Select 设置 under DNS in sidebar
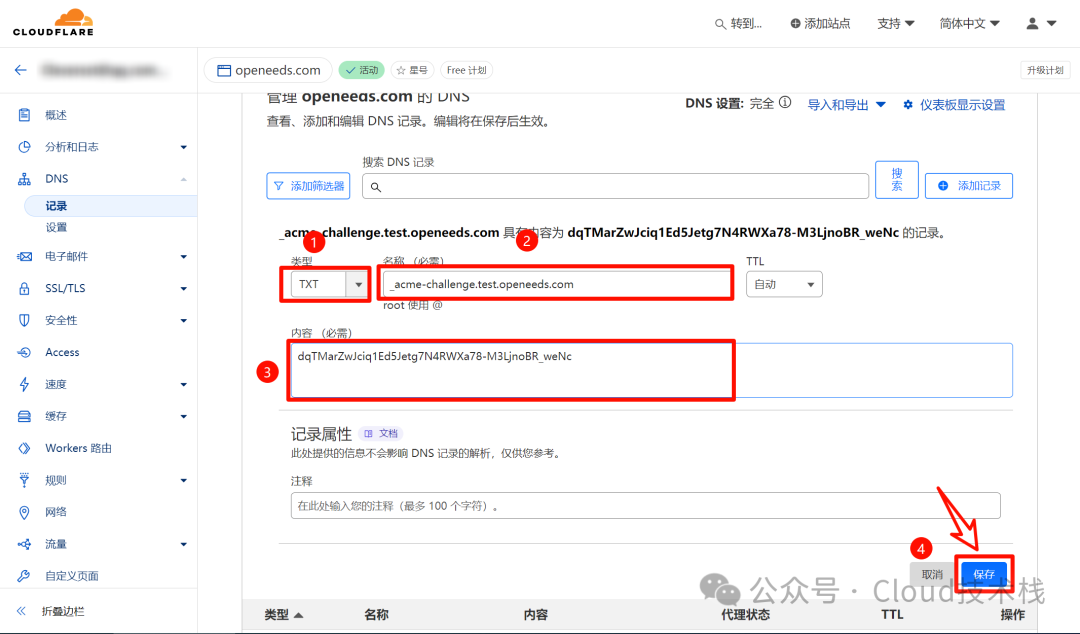Viewport: 1080px width, 634px height. [x=56, y=227]
